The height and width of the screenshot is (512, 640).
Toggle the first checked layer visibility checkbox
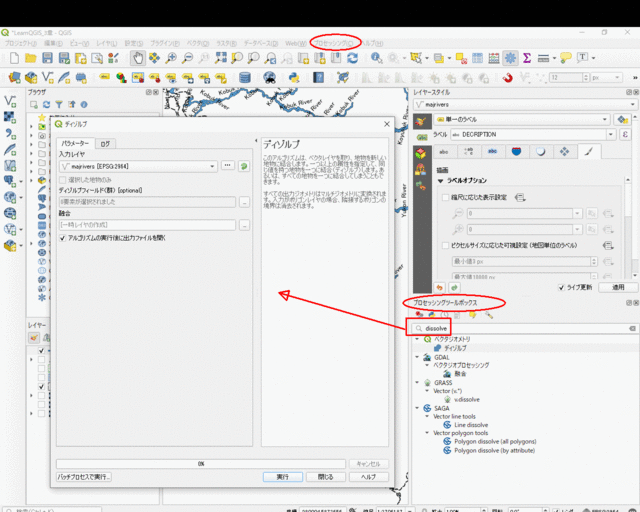pyautogui.click(x=41, y=351)
